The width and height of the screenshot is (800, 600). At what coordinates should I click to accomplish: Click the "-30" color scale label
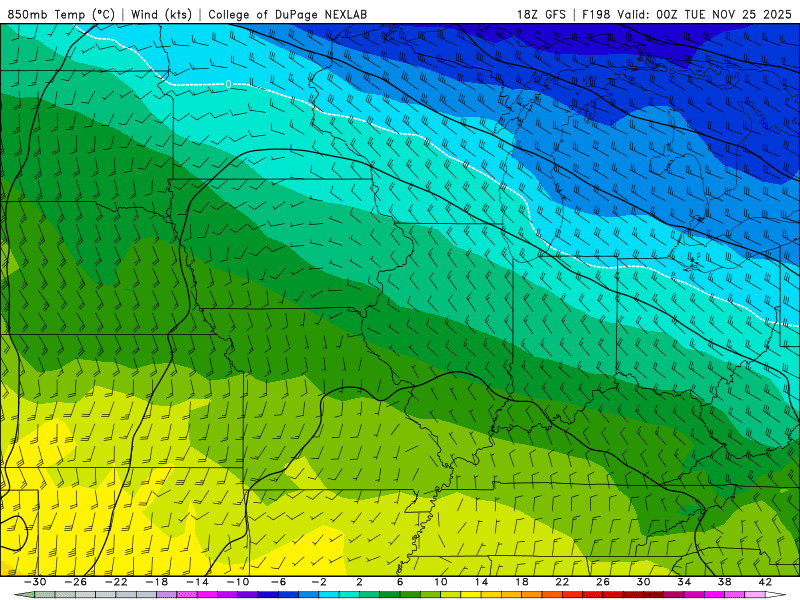pyautogui.click(x=35, y=582)
